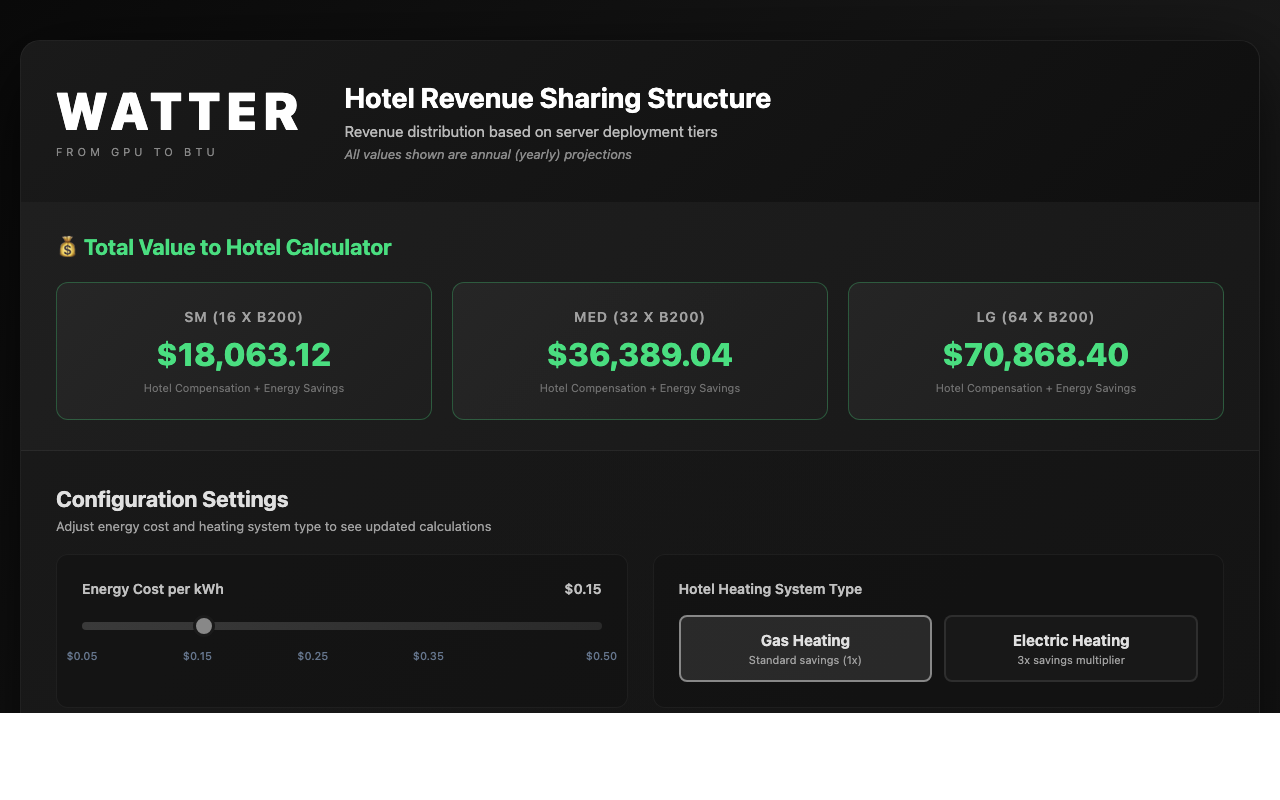This screenshot has width=1280, height=800.
Task: Click the Total Value to Hotel Calculator heading
Action: (237, 247)
